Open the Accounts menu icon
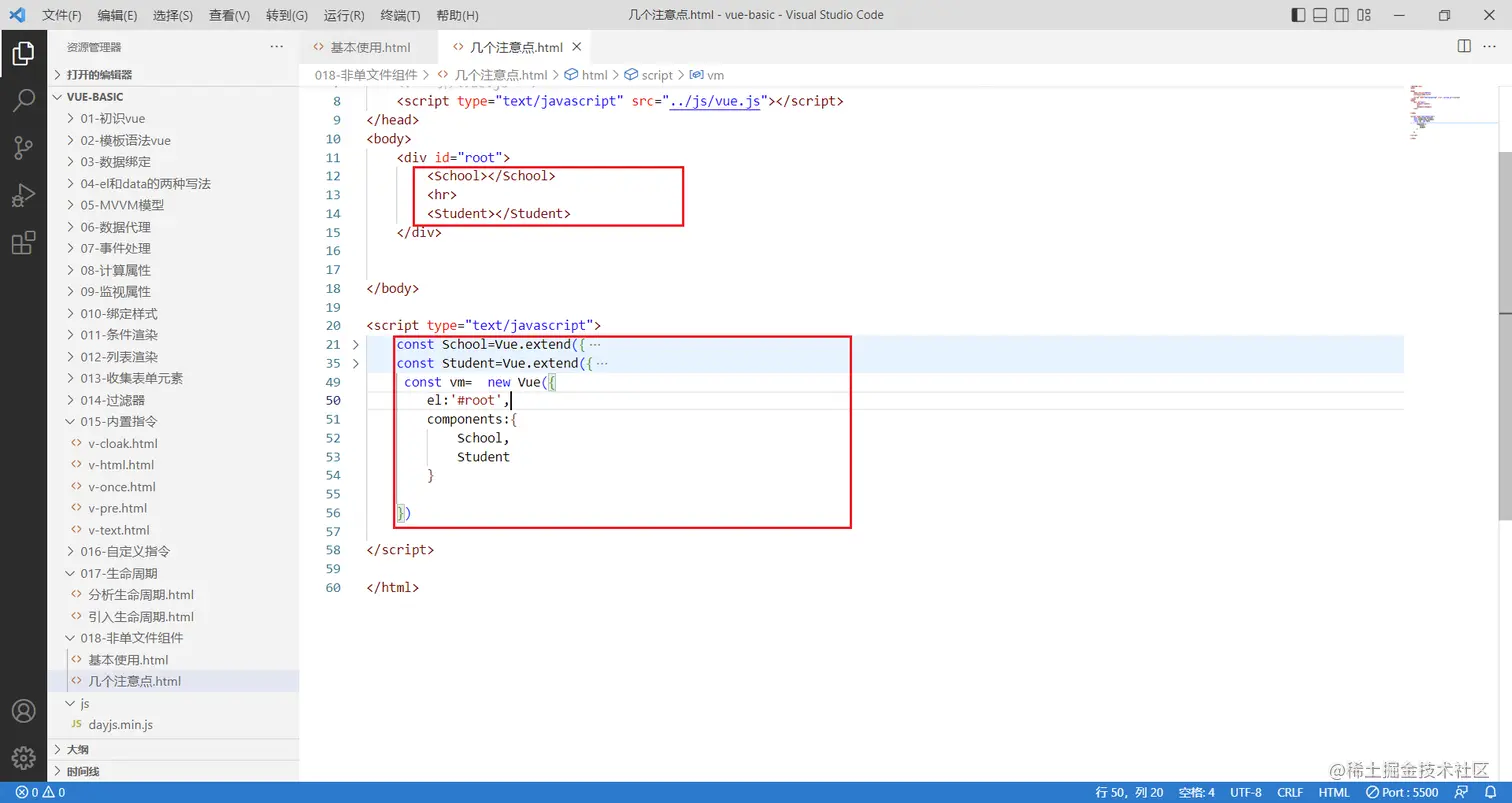 pyautogui.click(x=23, y=711)
